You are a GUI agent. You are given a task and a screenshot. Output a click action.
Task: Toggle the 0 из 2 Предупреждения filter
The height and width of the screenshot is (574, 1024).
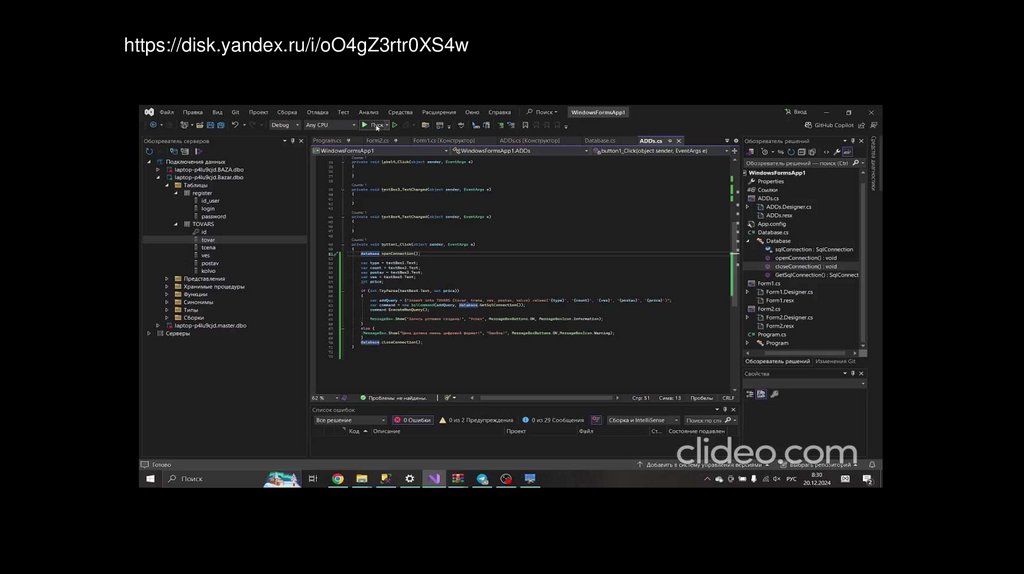(x=475, y=421)
